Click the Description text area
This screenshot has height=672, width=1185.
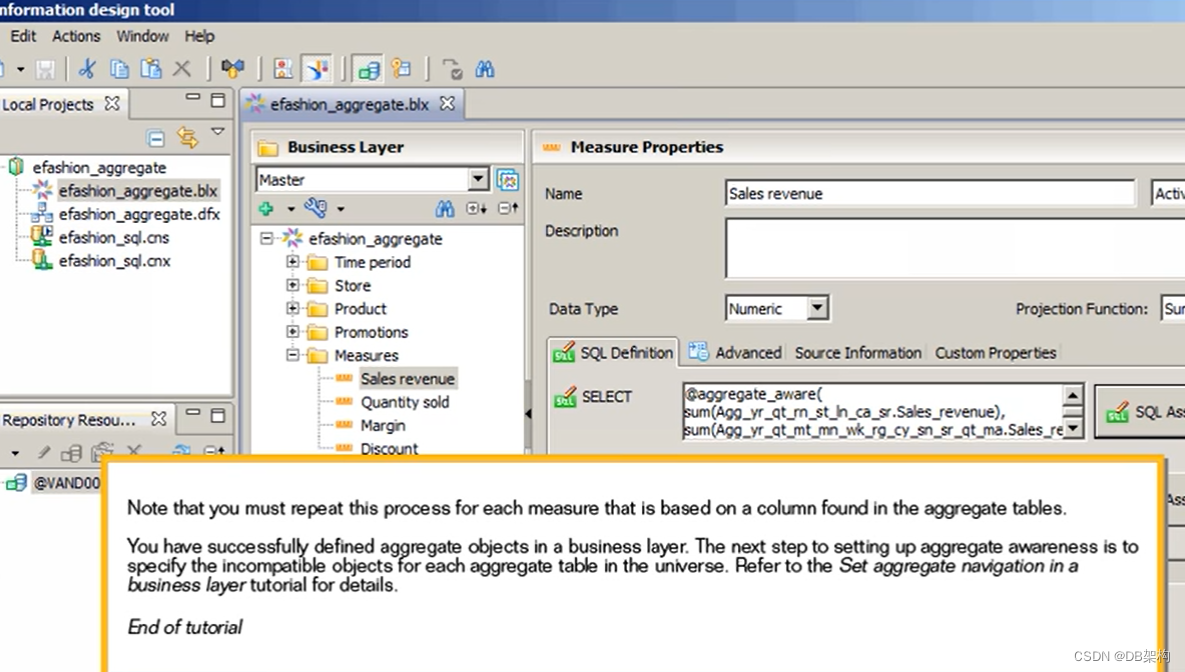pos(954,248)
